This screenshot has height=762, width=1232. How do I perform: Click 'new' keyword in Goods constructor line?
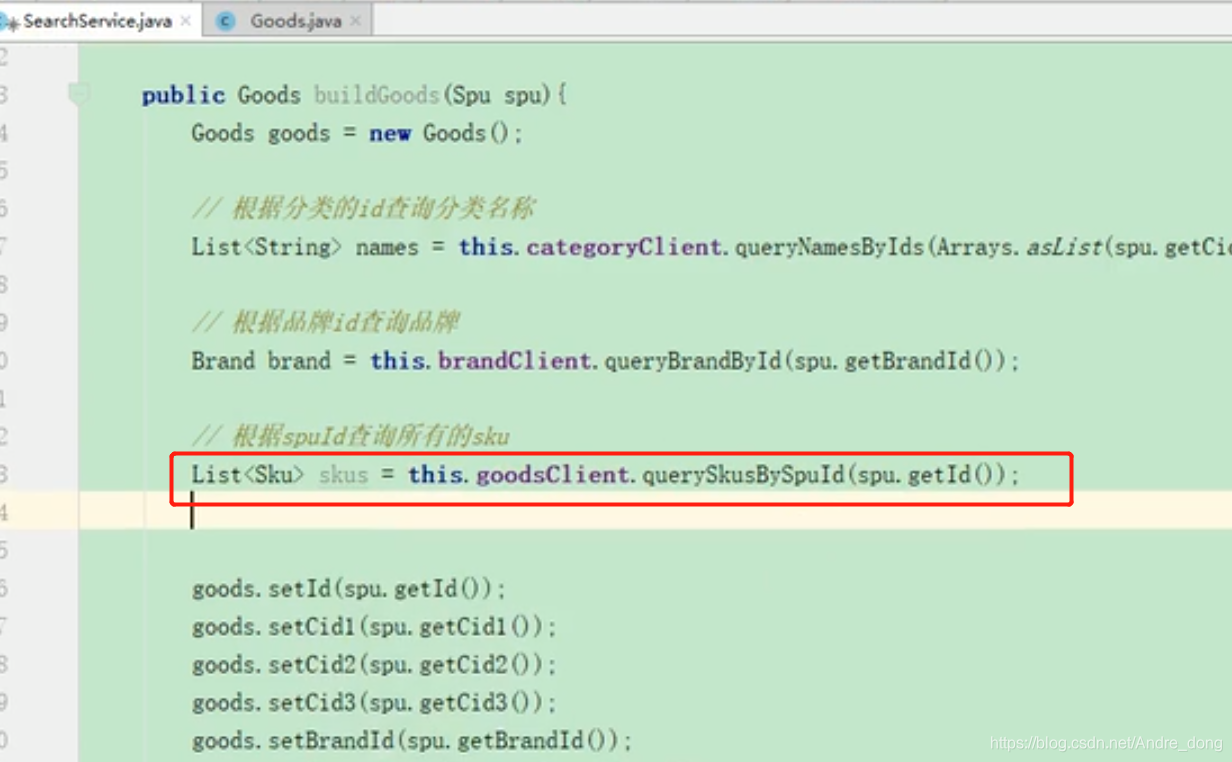(x=389, y=133)
